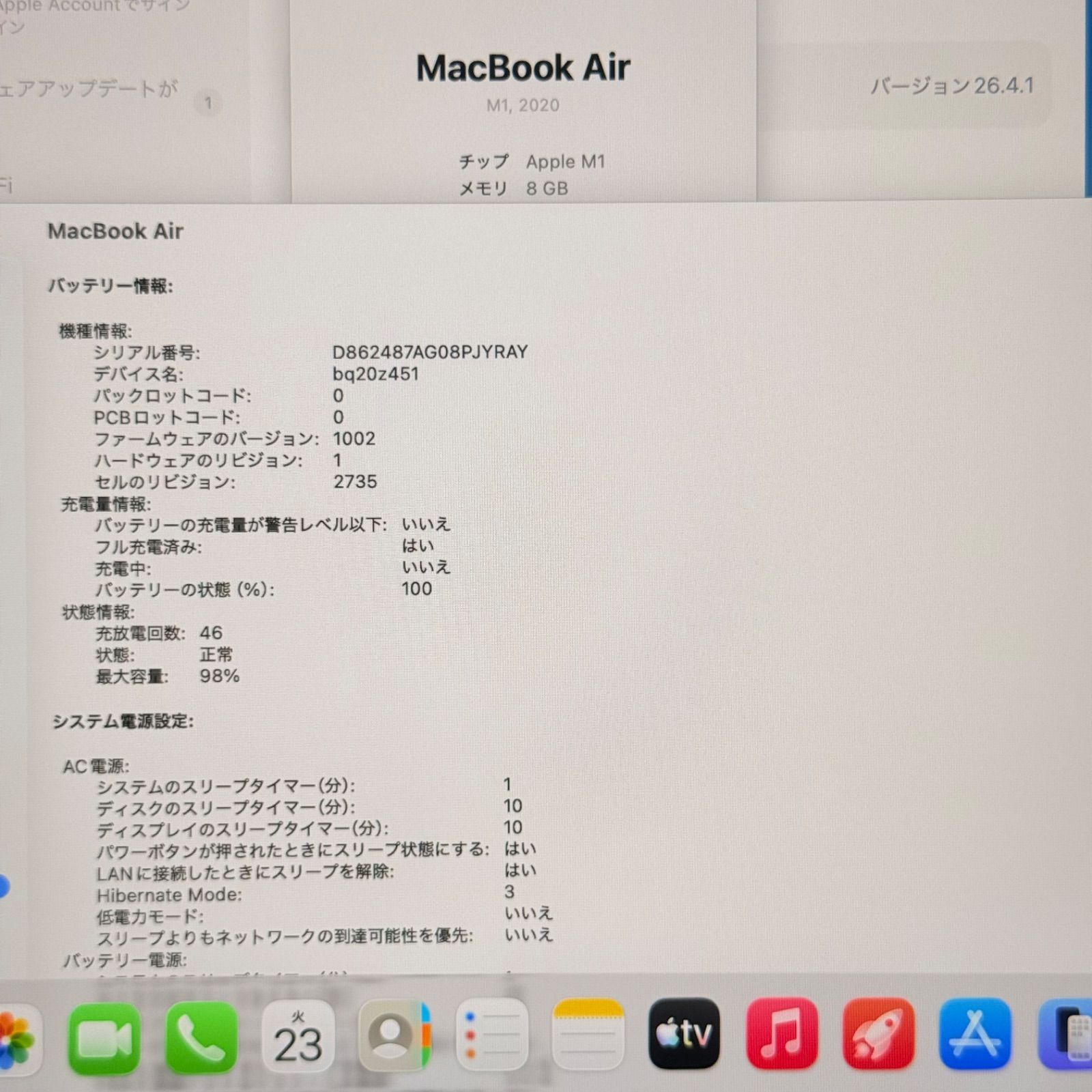Click the M1, 2020 model text
Viewport: 1092px width, 1092px height.
click(523, 105)
